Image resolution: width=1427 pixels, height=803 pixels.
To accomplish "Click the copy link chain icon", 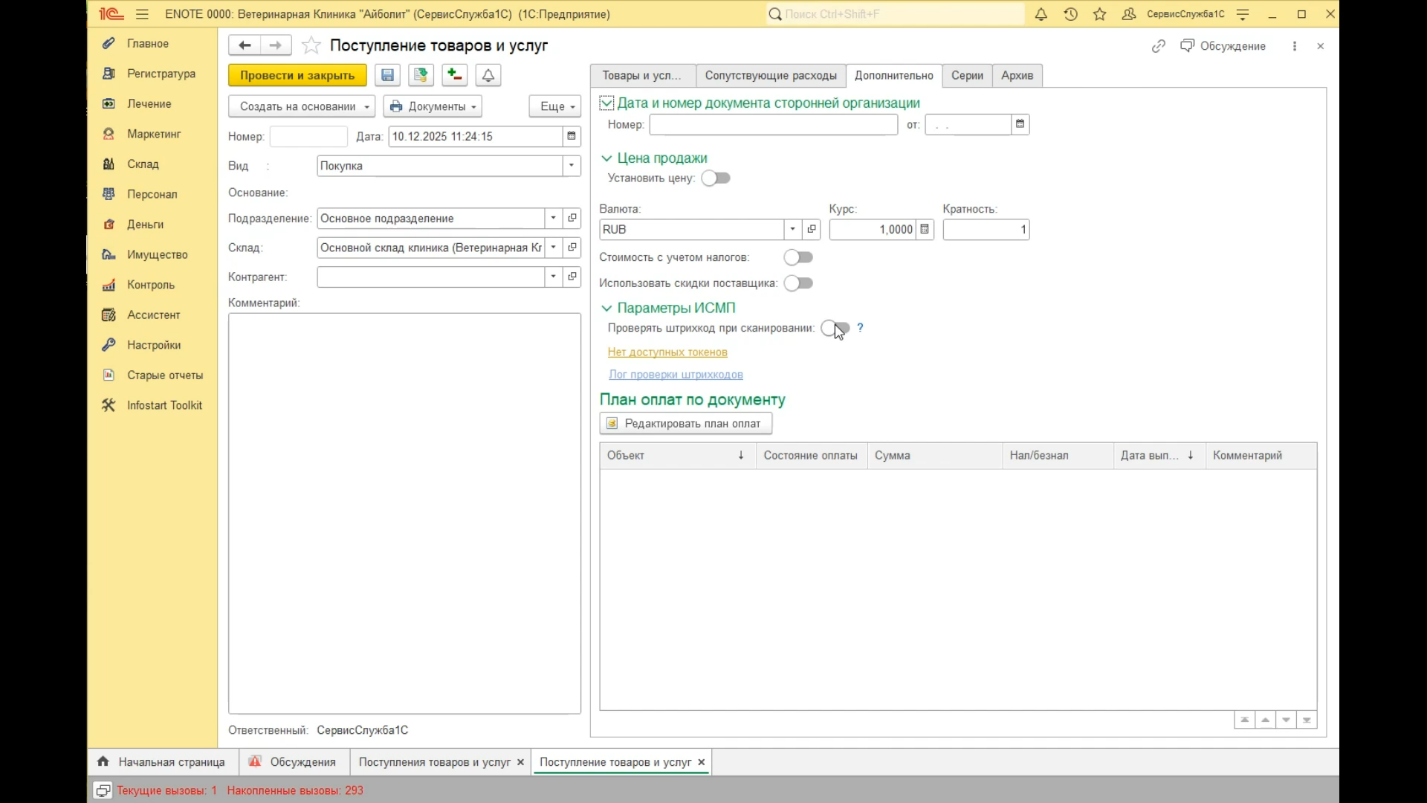I will pos(1158,46).
